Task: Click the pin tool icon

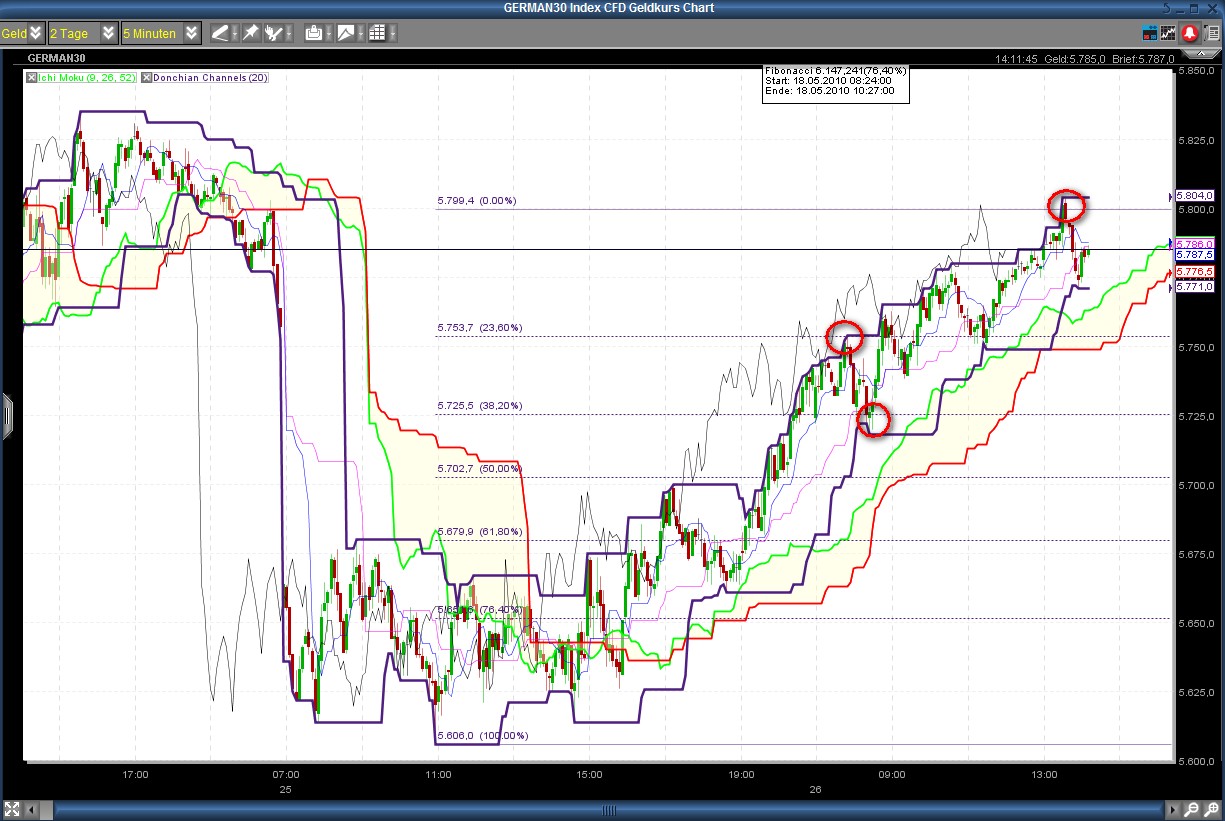Action: 250,33
